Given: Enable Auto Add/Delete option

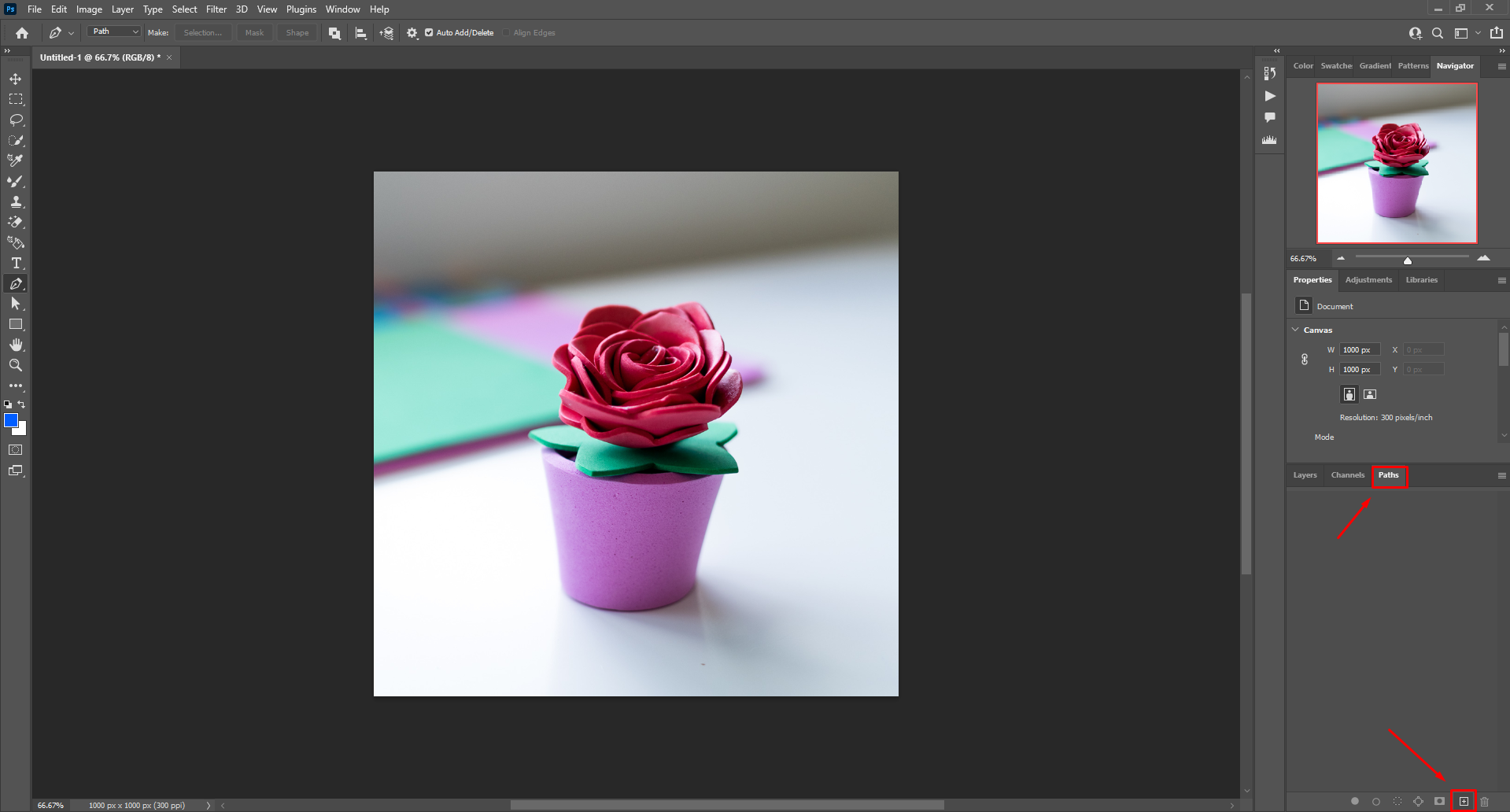Looking at the screenshot, I should 429,32.
